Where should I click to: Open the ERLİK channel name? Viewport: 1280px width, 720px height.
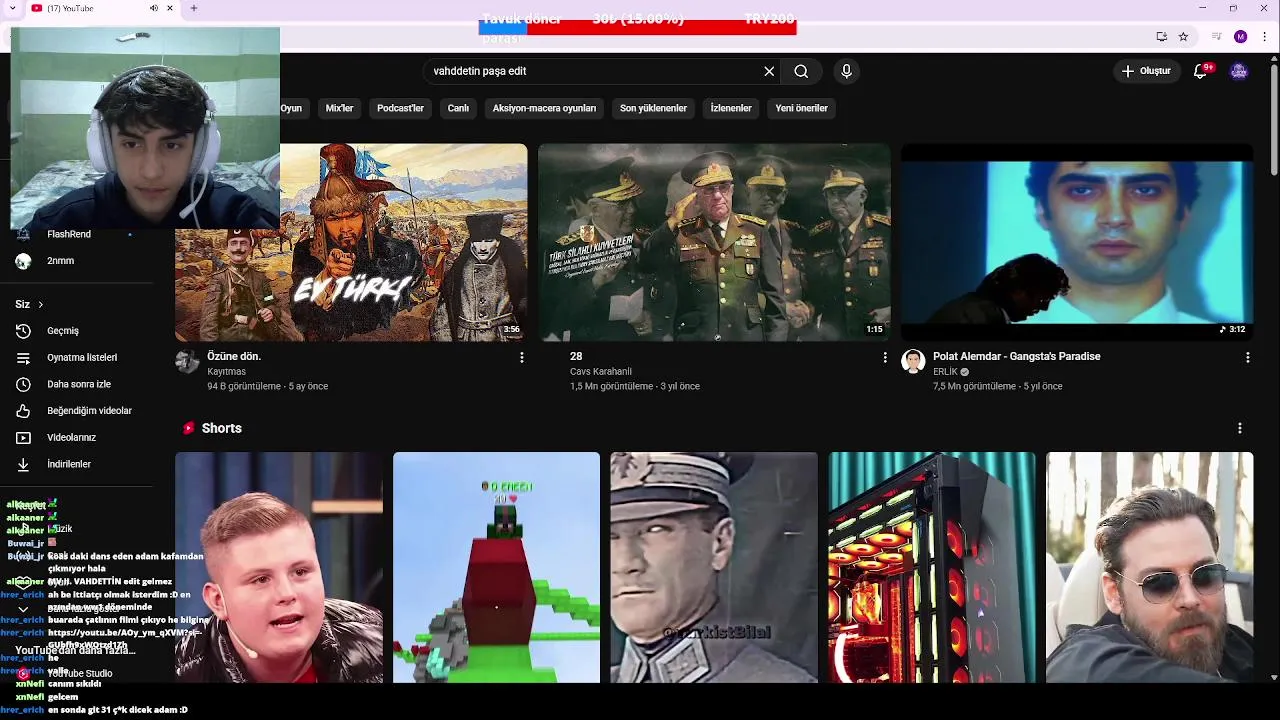tap(945, 372)
